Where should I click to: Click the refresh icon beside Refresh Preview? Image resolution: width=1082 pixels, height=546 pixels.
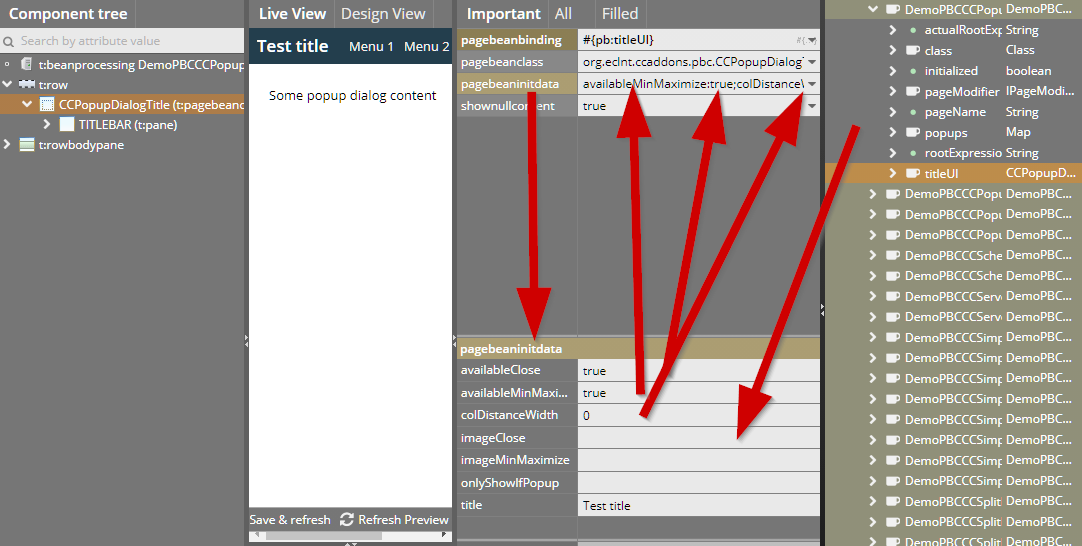click(347, 520)
